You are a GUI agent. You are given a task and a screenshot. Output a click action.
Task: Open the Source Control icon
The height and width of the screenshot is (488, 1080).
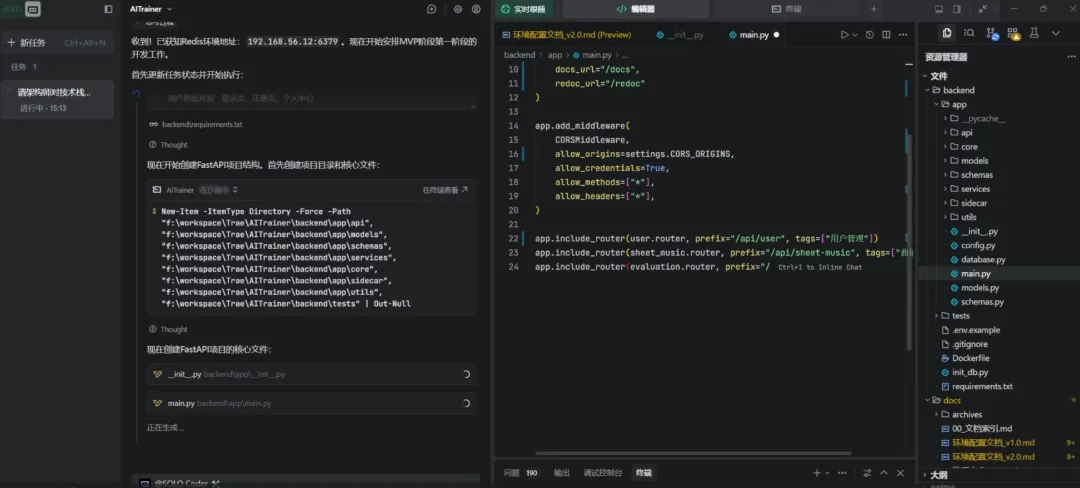tap(991, 32)
